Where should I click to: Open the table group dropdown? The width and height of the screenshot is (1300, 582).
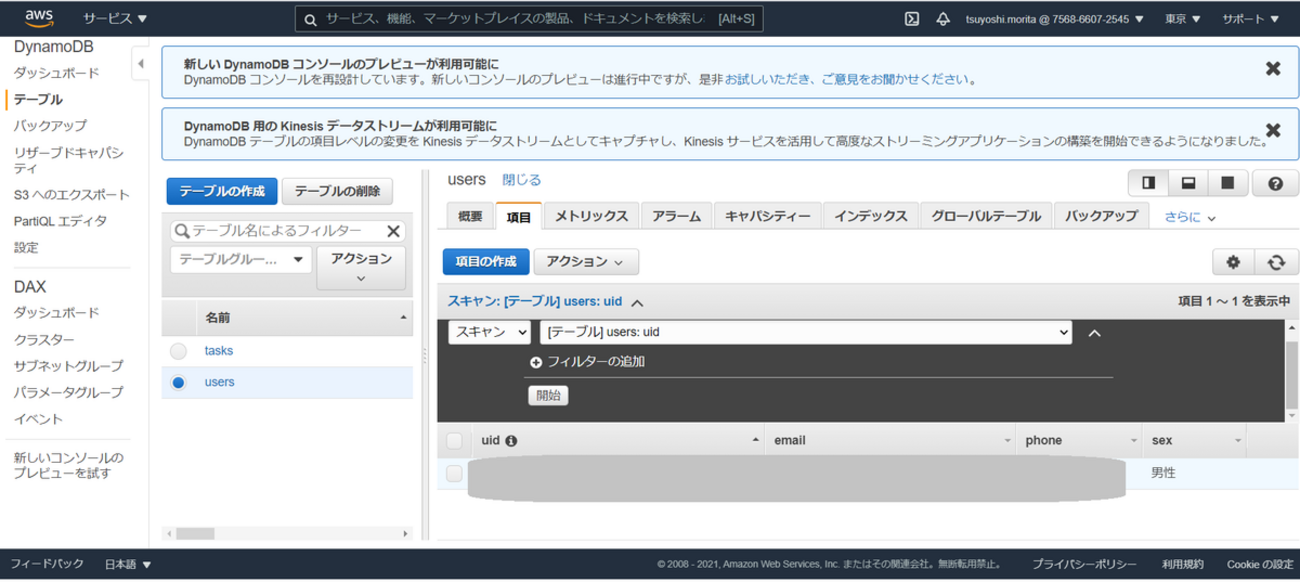[240, 259]
